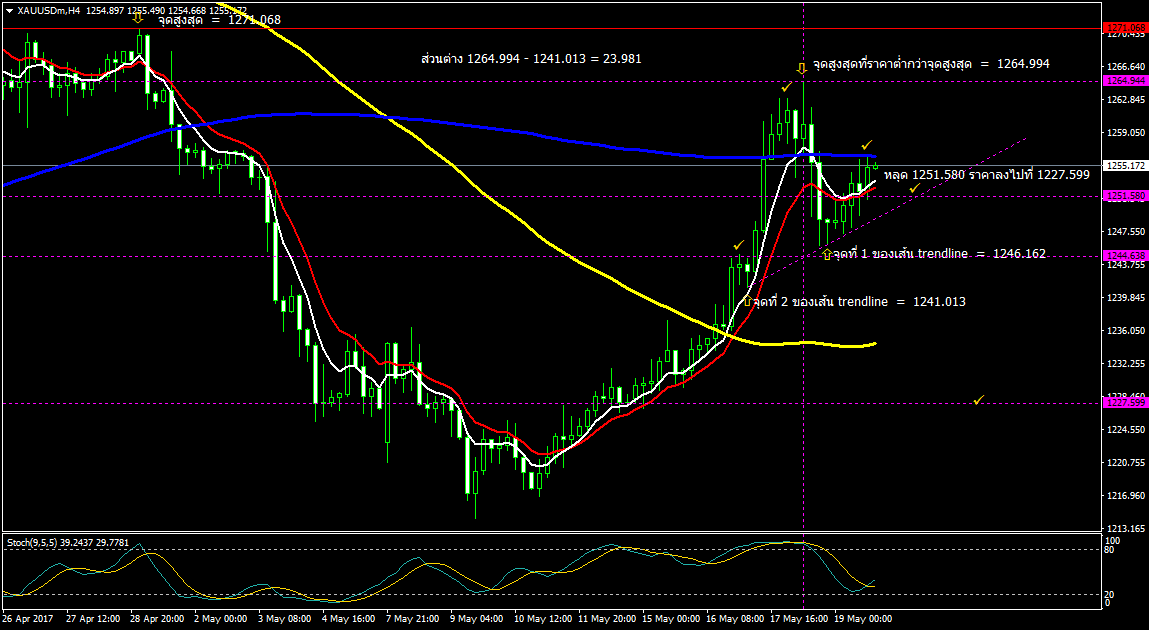Select the check mark above the 16 May rally candles

point(739,245)
